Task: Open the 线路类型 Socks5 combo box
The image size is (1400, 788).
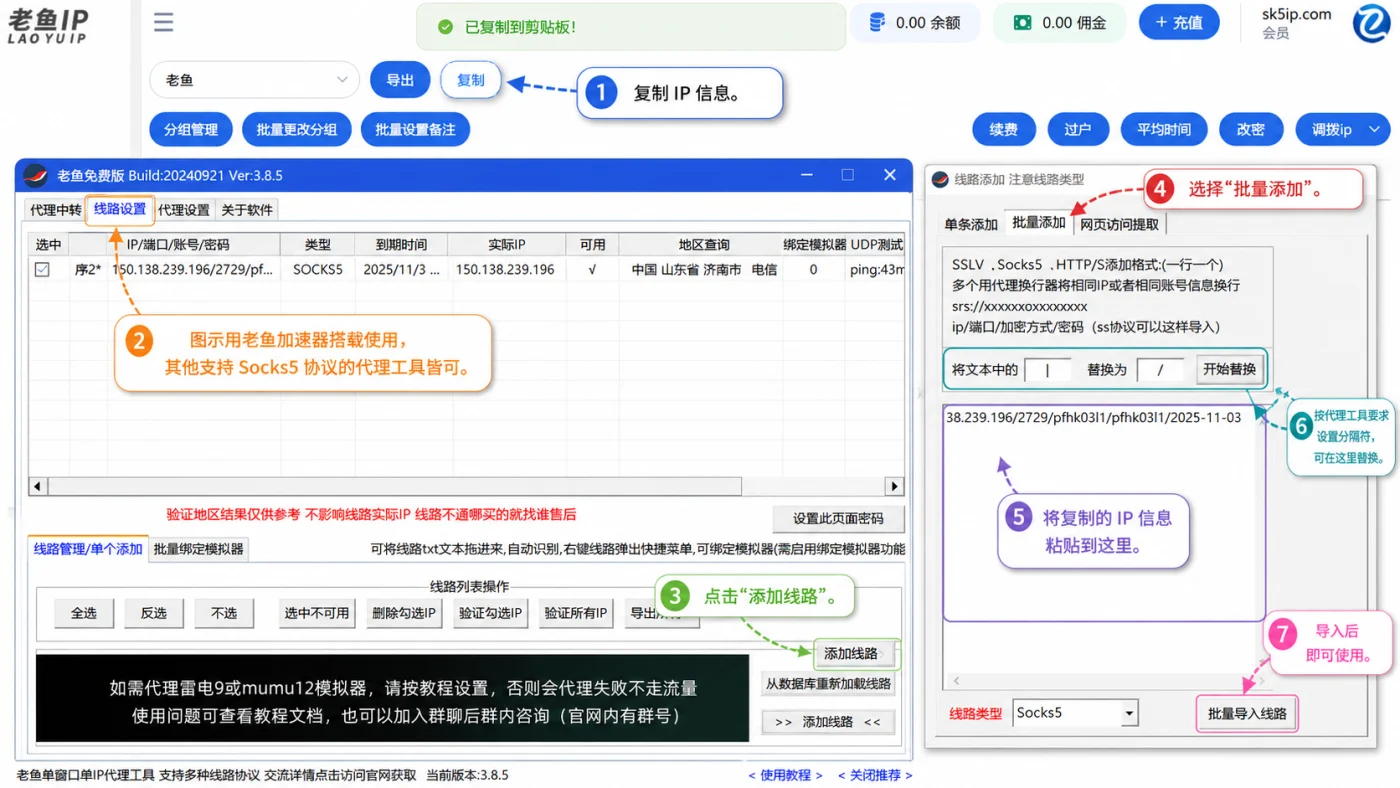Action: click(x=1075, y=713)
